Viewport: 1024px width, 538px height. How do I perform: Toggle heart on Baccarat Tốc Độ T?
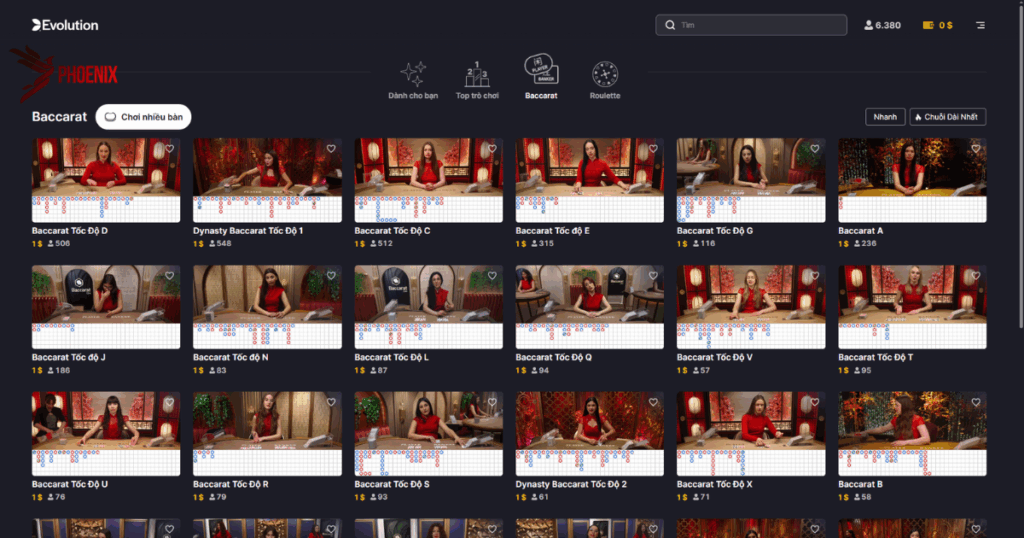tap(976, 276)
